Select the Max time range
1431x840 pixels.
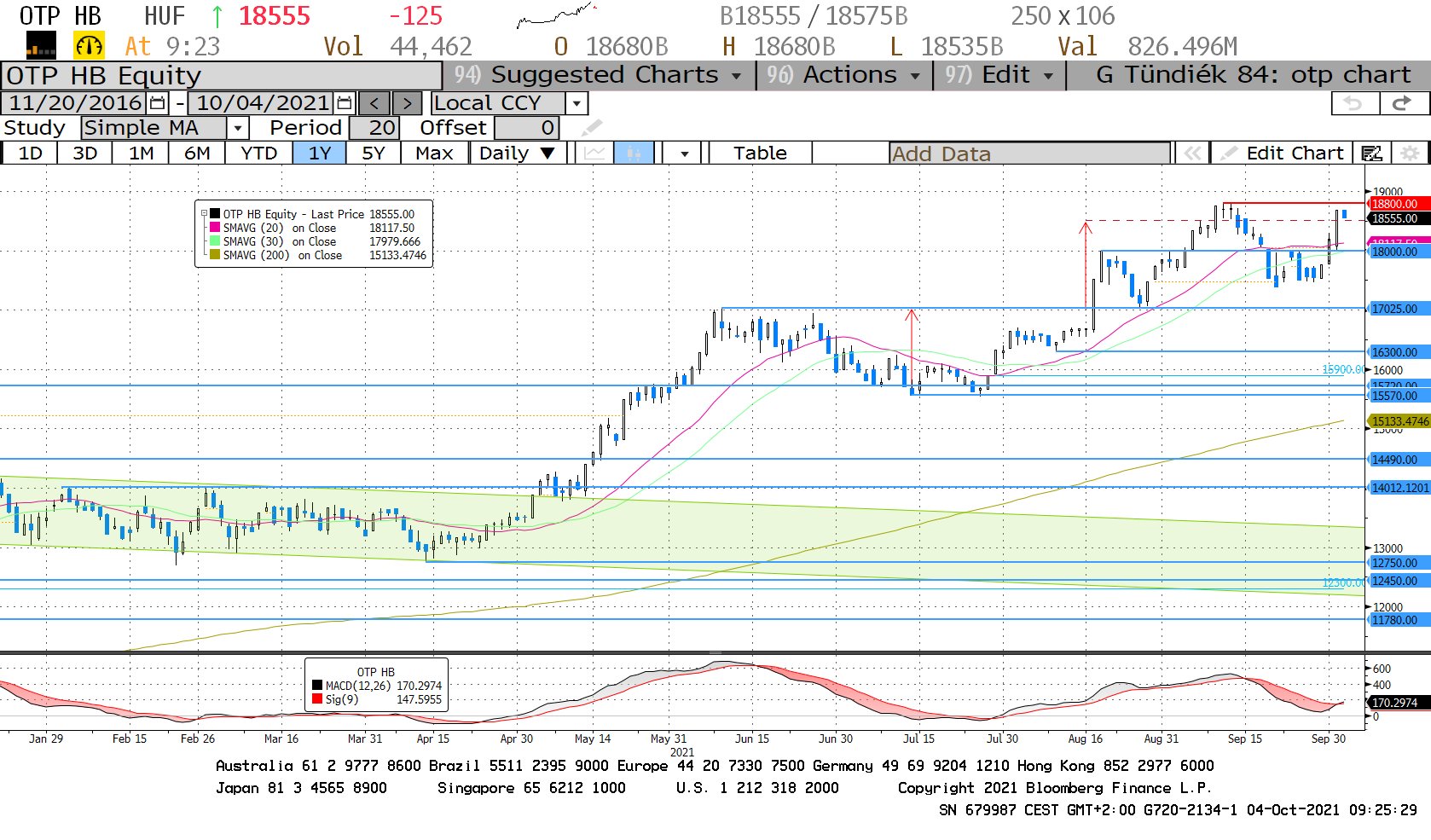[x=434, y=154]
